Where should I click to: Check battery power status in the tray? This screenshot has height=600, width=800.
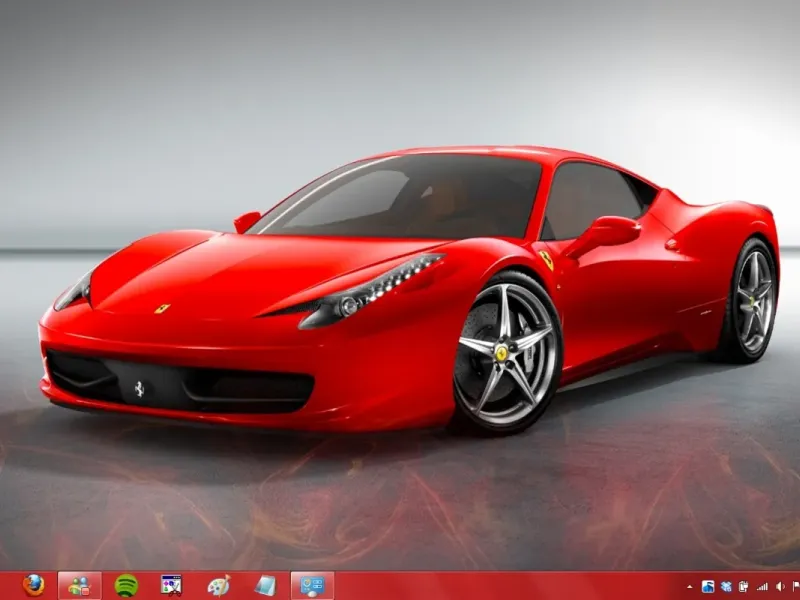[744, 586]
